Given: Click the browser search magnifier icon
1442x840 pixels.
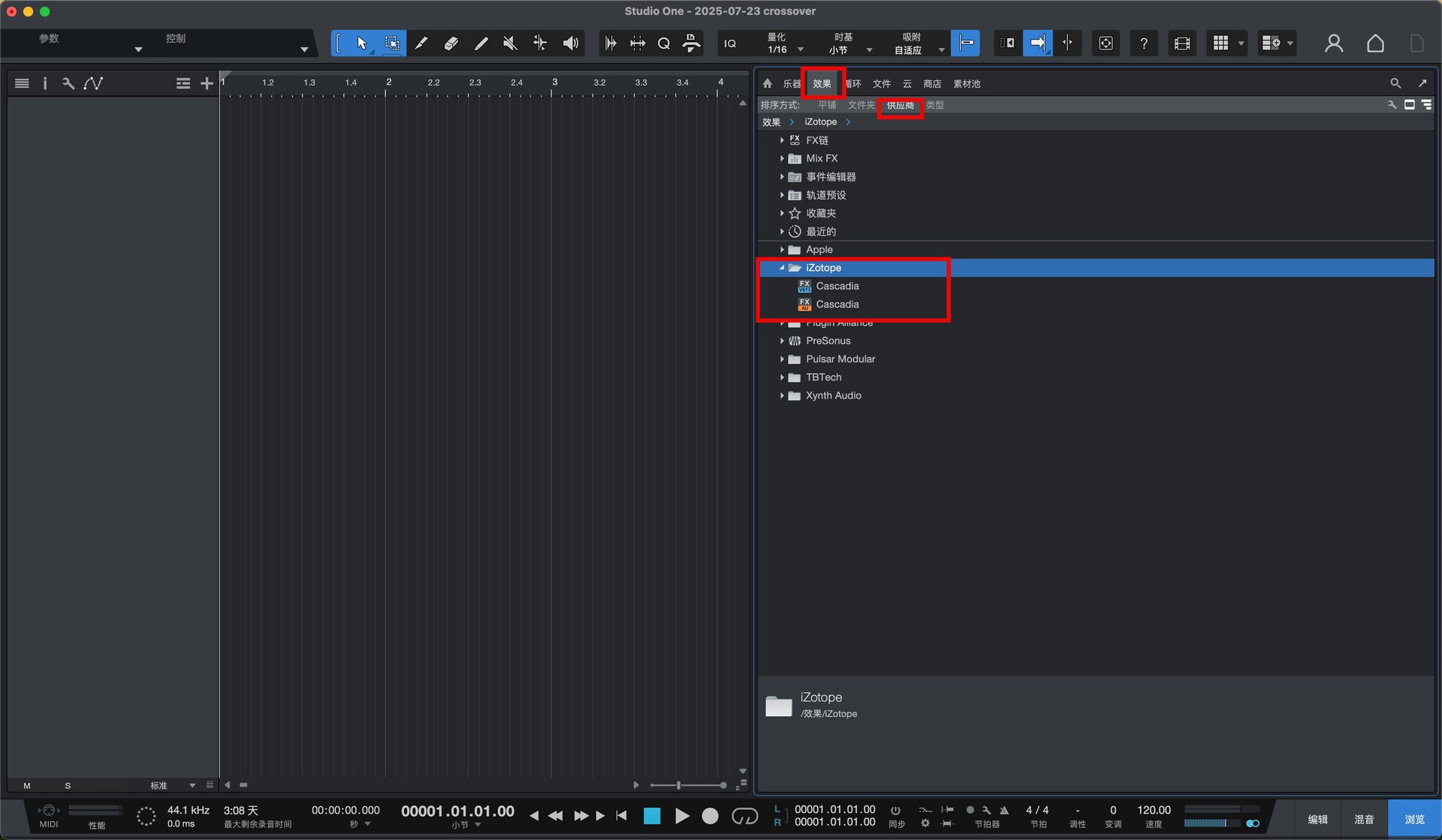Looking at the screenshot, I should click(1395, 83).
